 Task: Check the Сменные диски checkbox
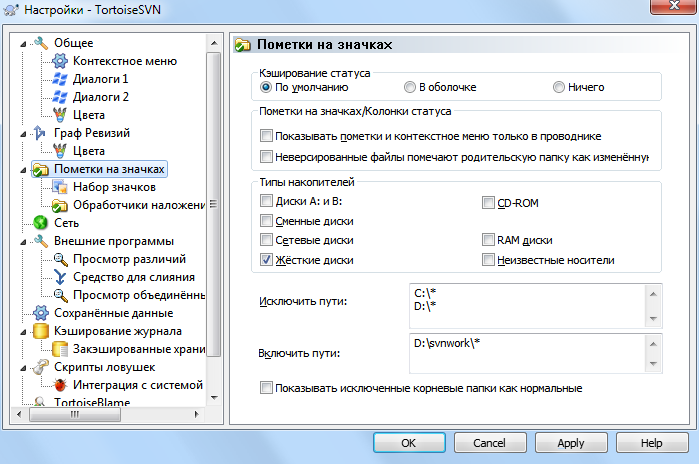(266, 221)
